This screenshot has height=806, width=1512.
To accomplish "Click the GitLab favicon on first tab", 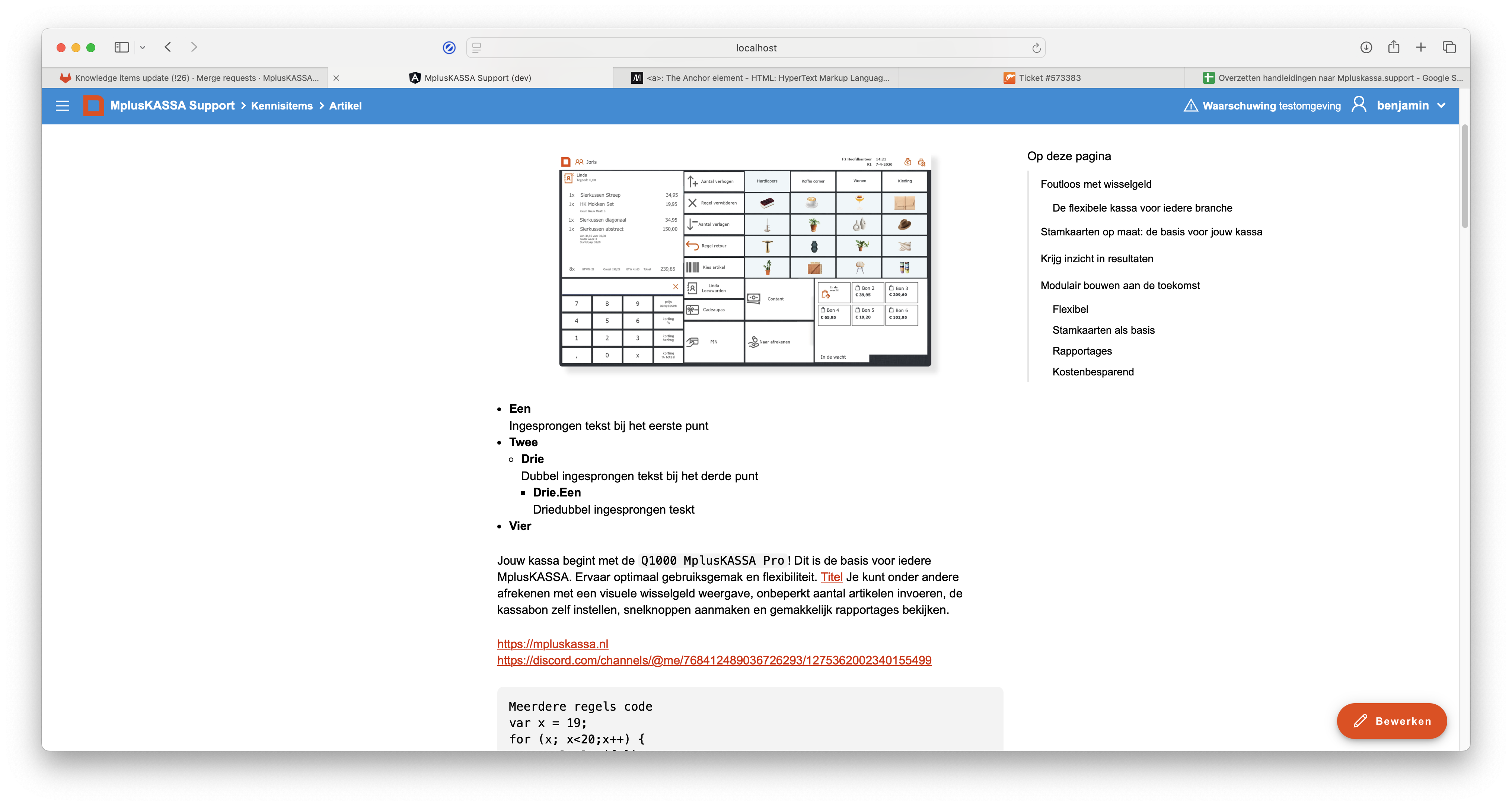I will pos(65,77).
